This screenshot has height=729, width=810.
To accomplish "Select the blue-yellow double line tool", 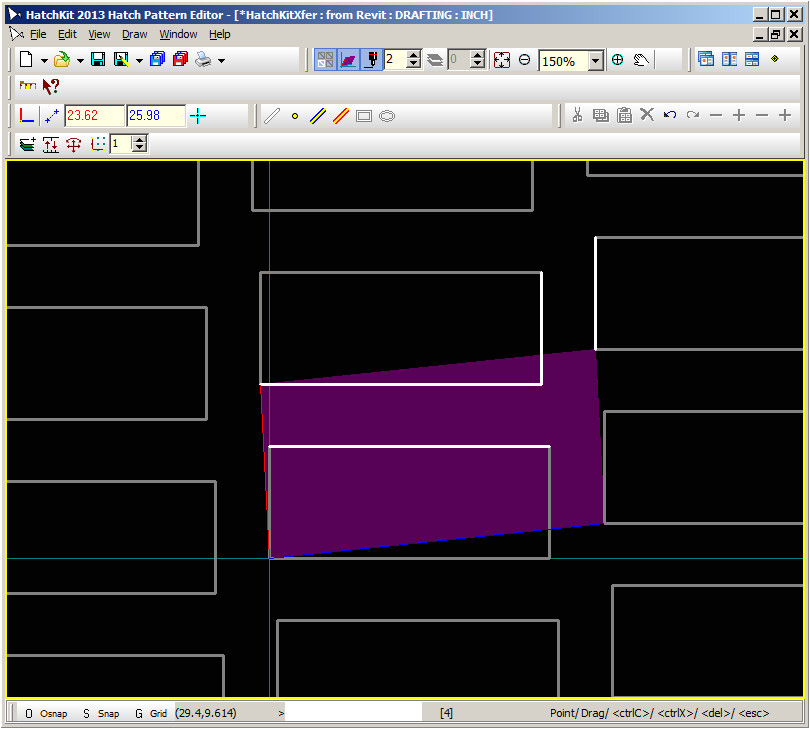I will 318,116.
